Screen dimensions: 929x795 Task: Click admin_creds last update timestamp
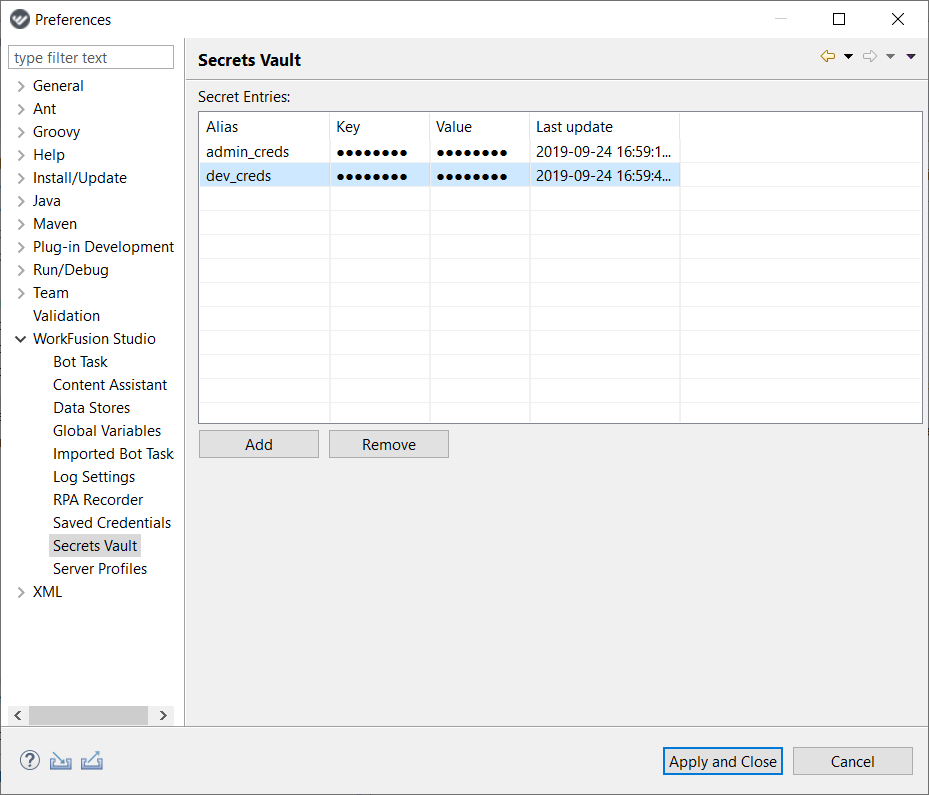[x=603, y=152]
